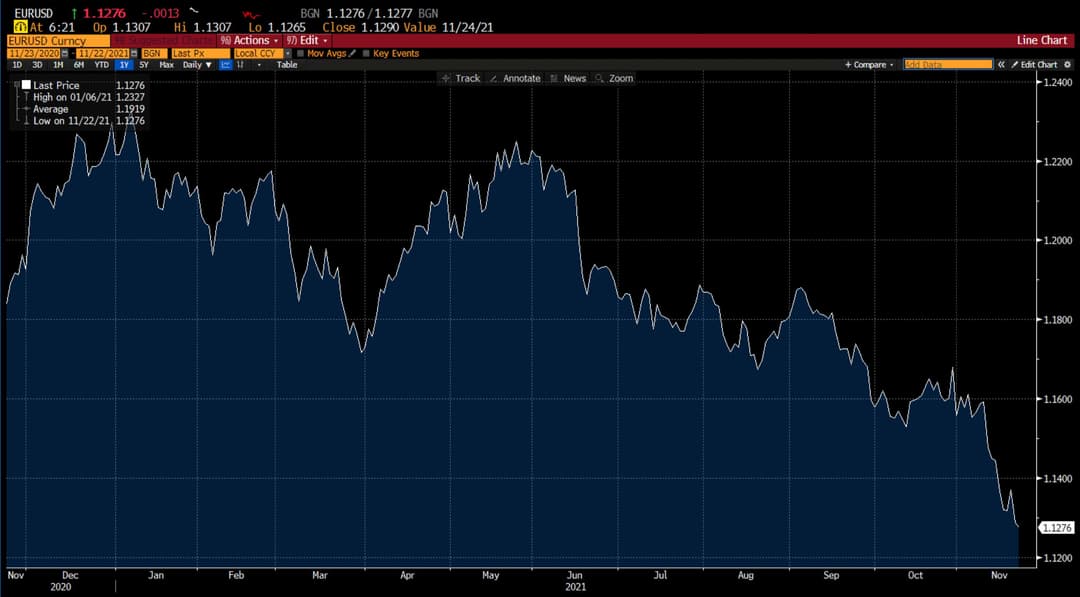Click the Close 1.1290 value in header
Image resolution: width=1080 pixels, height=597 pixels.
tap(360, 28)
